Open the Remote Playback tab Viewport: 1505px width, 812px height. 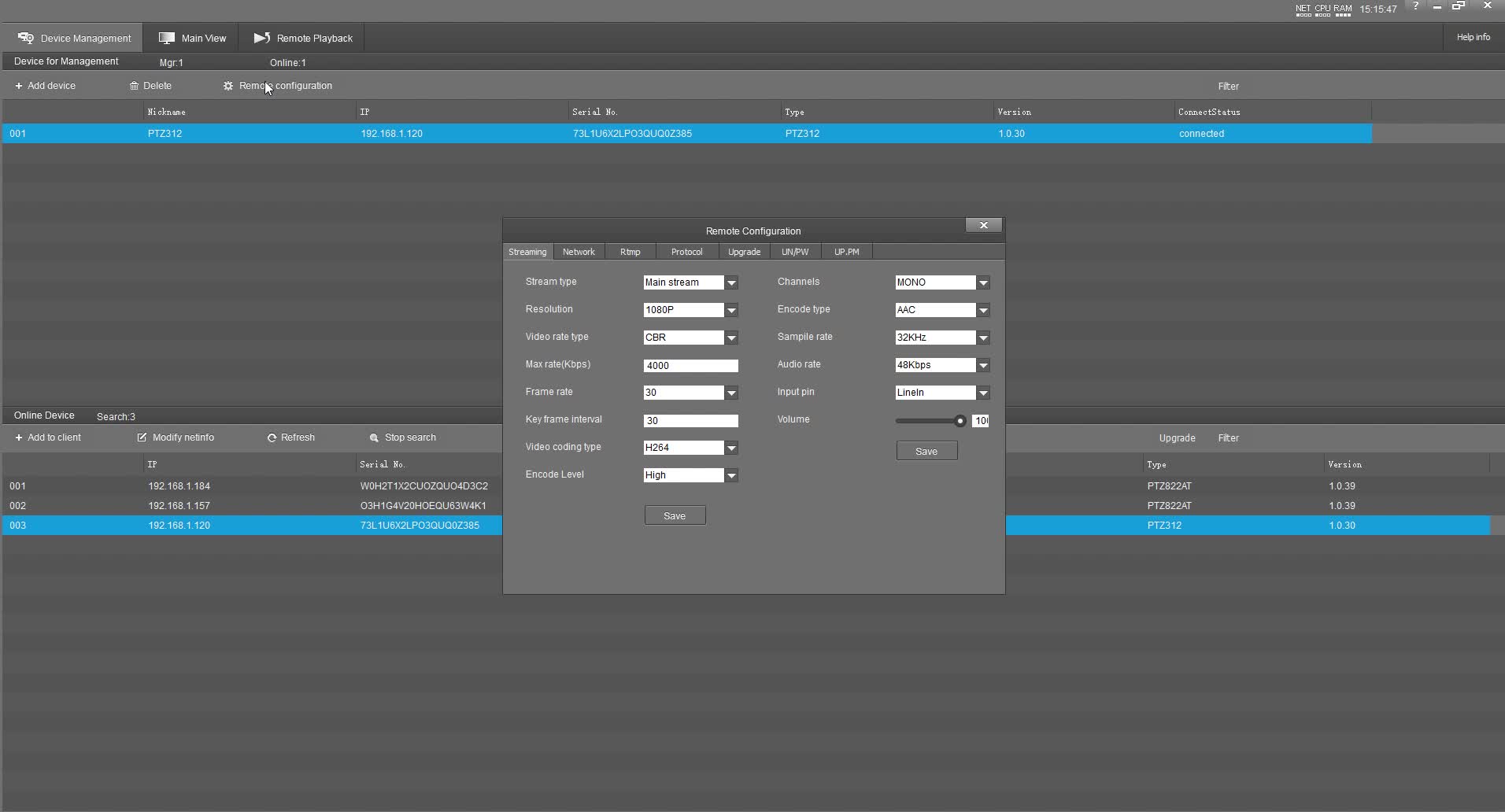[x=303, y=38]
